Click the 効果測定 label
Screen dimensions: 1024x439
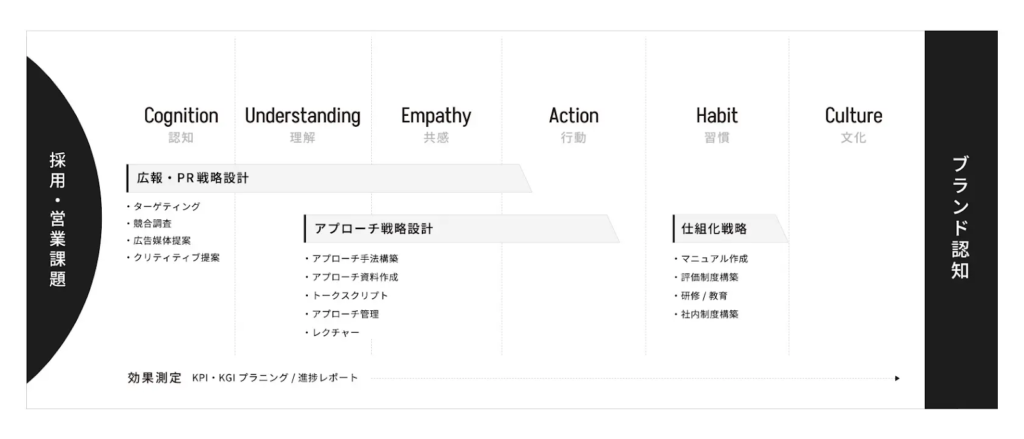pyautogui.click(x=154, y=378)
